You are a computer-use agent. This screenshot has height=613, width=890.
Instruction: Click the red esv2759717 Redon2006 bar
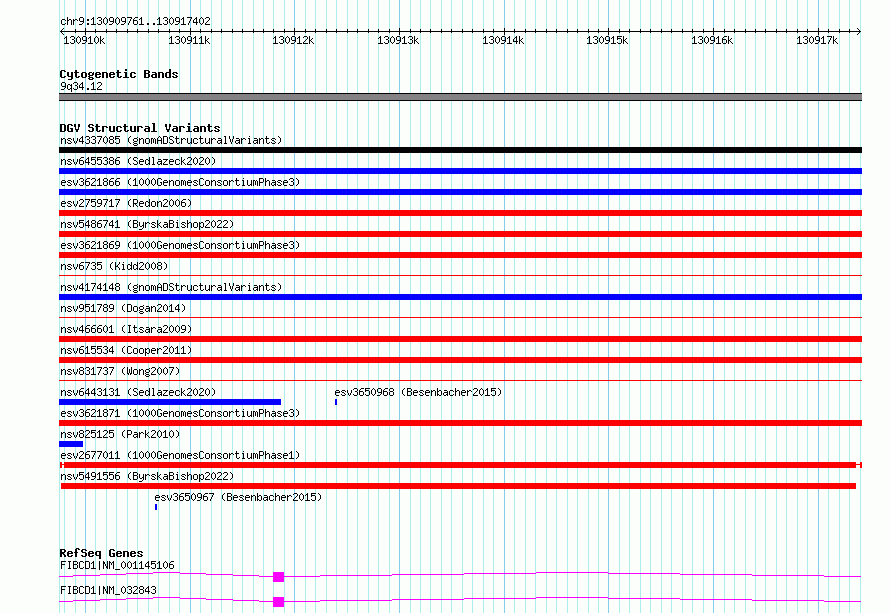[460, 213]
